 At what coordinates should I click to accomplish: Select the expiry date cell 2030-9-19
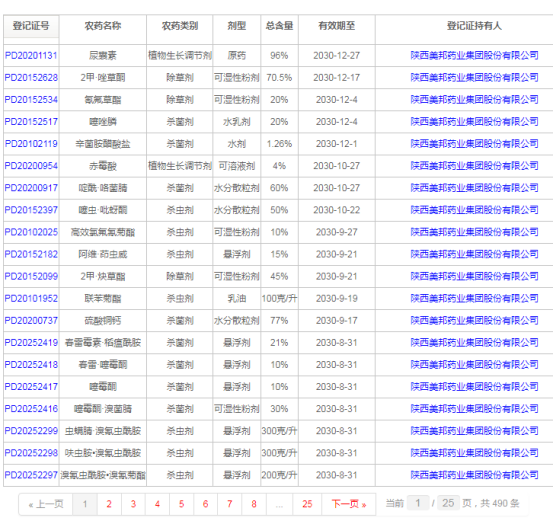click(337, 298)
